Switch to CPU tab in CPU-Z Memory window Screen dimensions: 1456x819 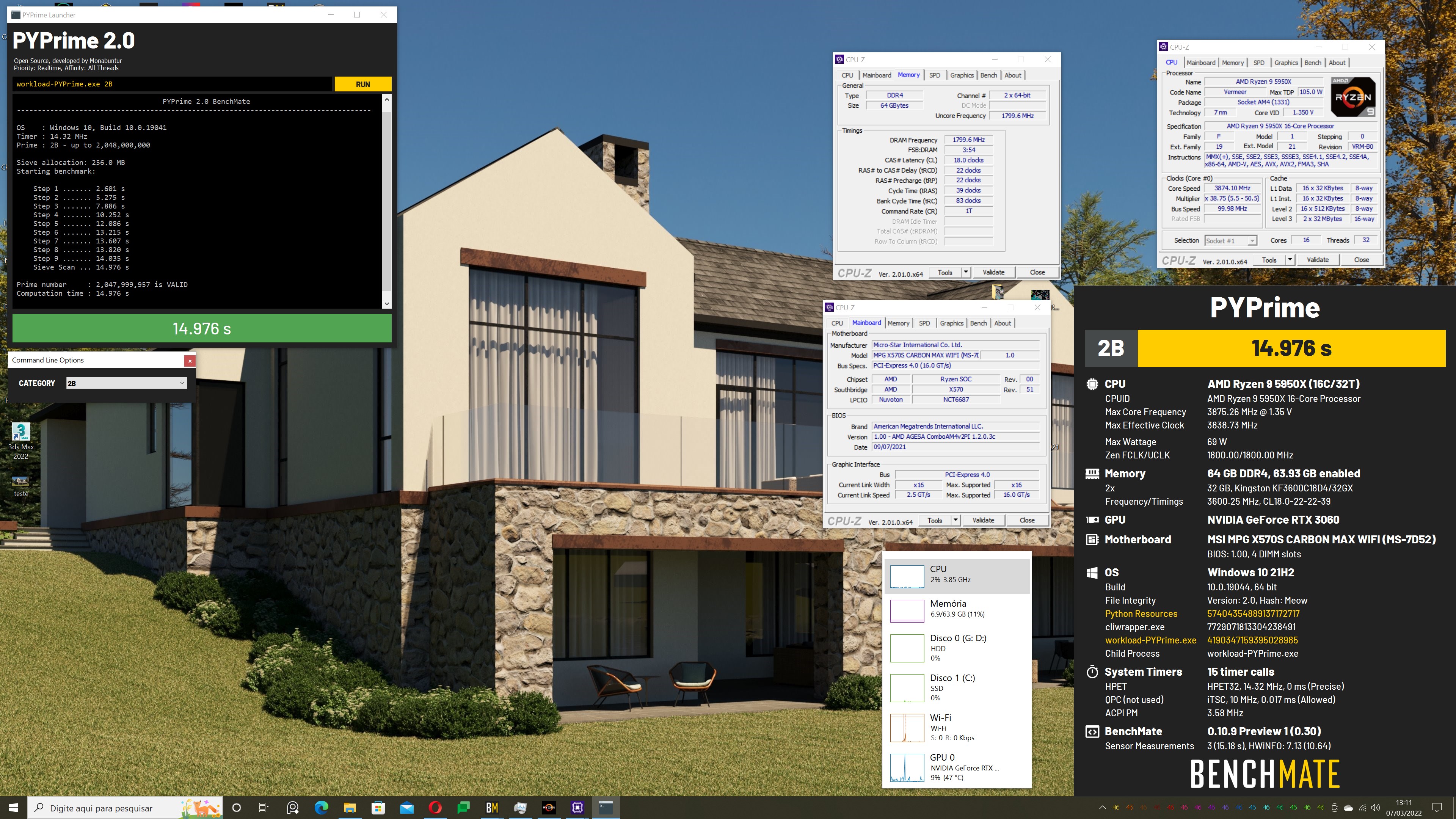(x=847, y=75)
